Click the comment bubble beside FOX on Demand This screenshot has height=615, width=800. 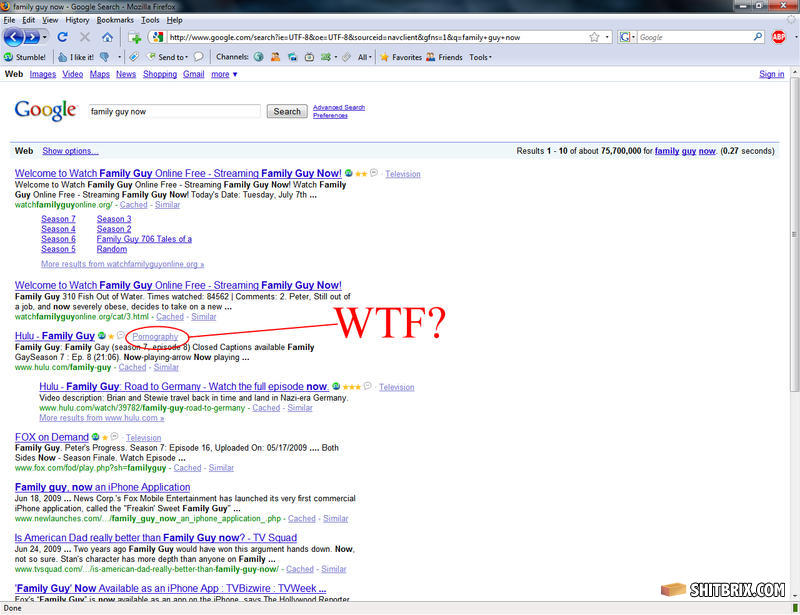coord(114,437)
